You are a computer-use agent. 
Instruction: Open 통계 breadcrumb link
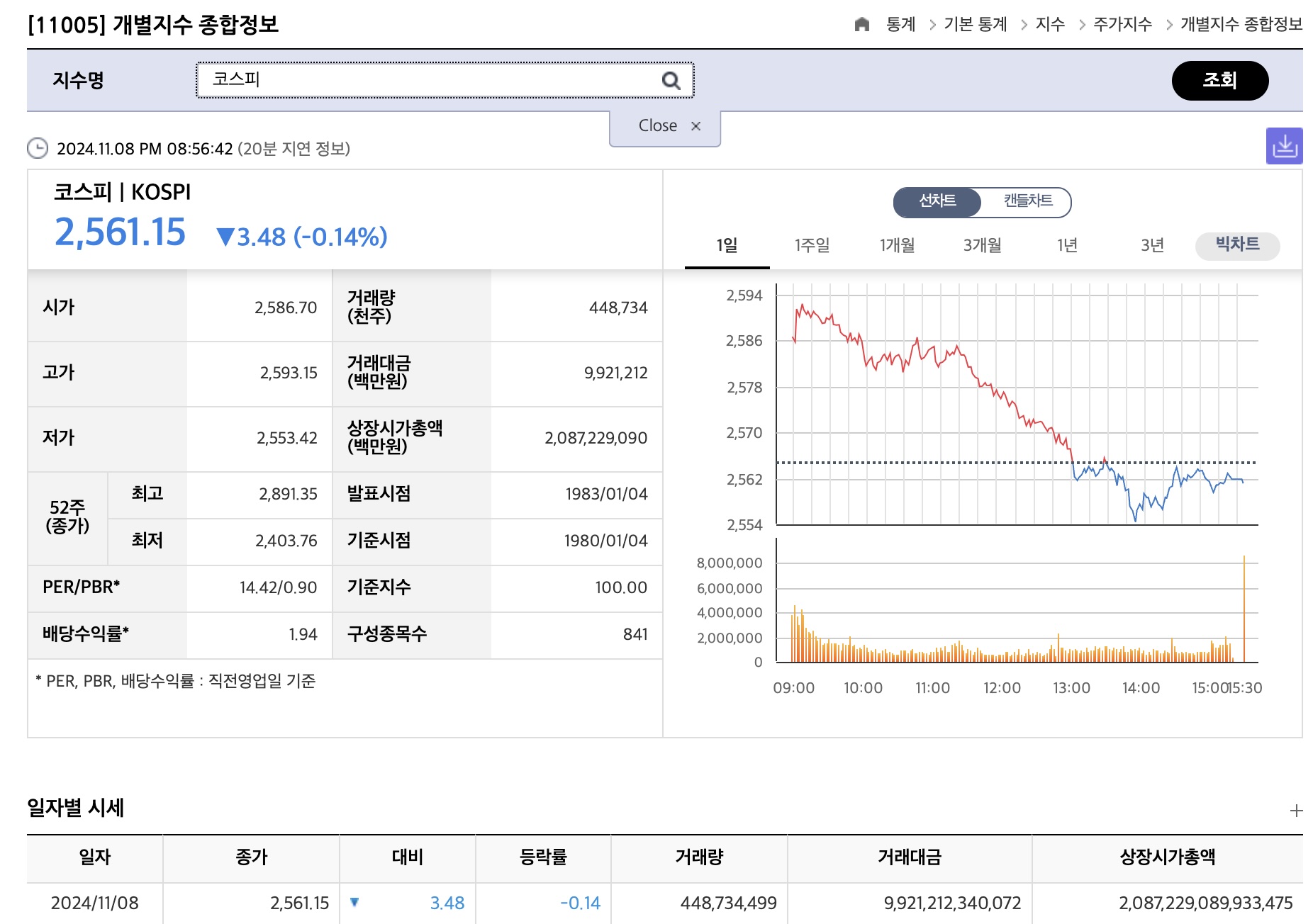(x=901, y=25)
